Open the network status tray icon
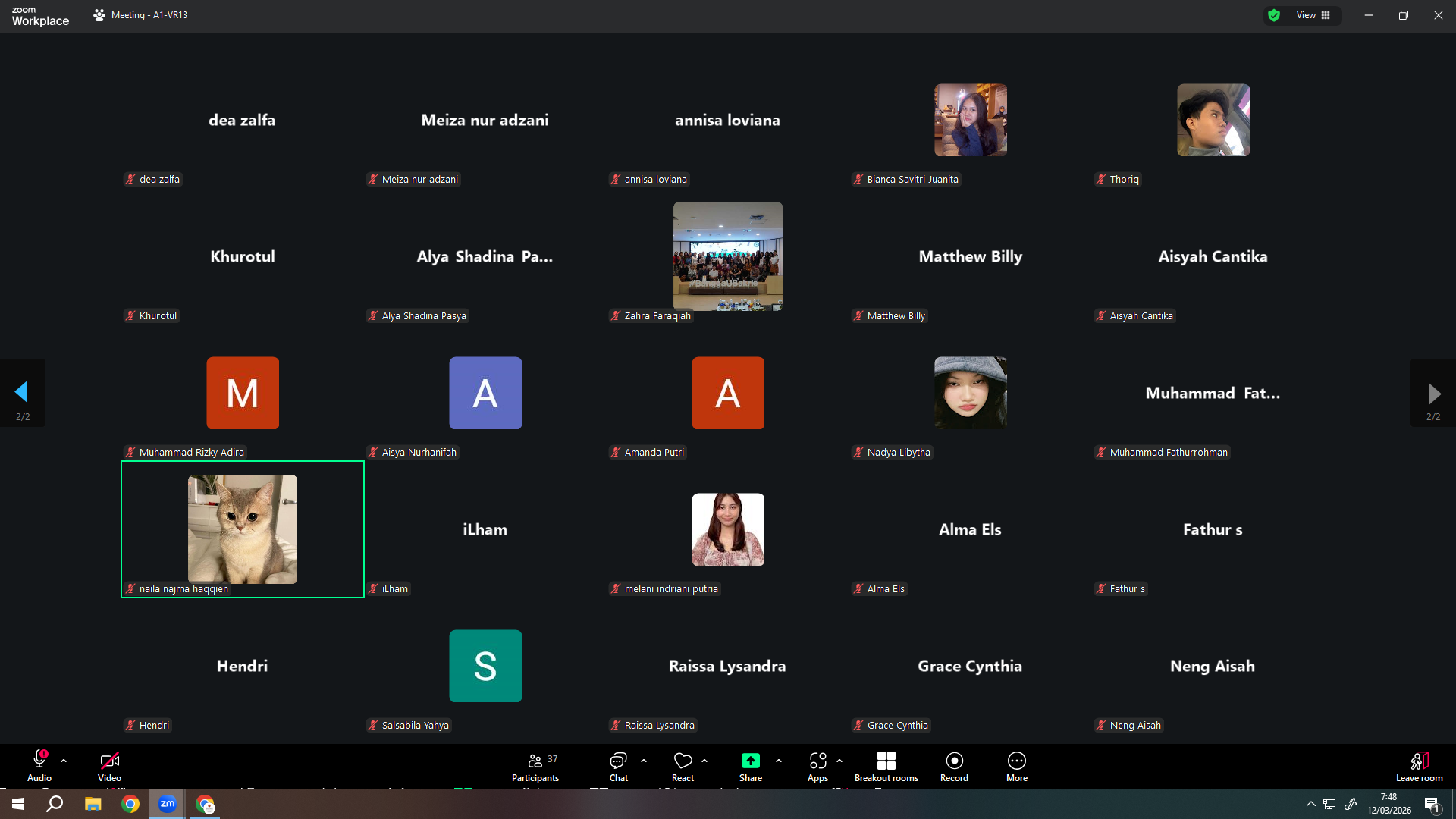The width and height of the screenshot is (1456, 819). 1329,804
